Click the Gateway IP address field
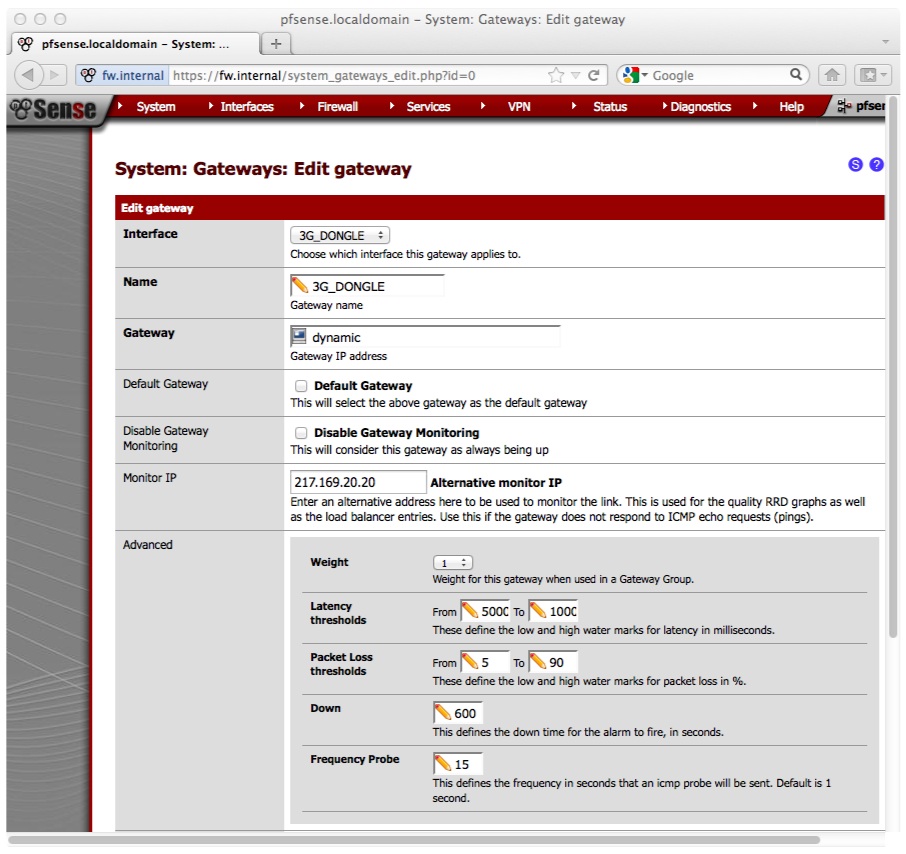906x854 pixels. tap(425, 337)
